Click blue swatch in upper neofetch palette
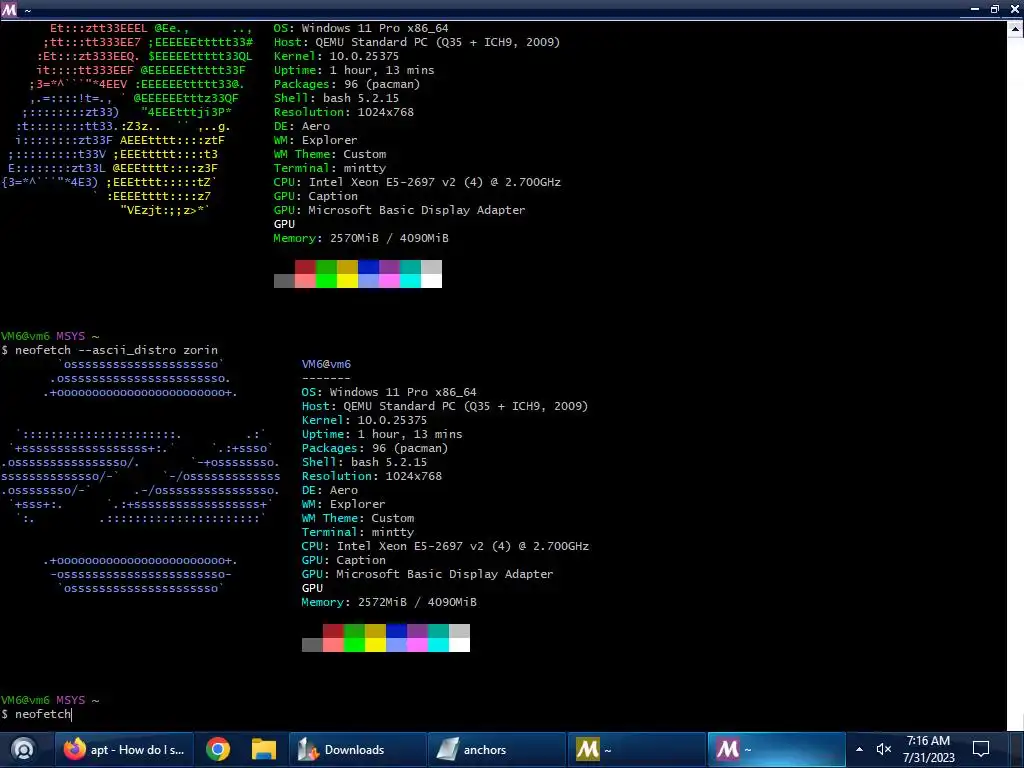Screen dimensions: 1024x768 tap(368, 266)
